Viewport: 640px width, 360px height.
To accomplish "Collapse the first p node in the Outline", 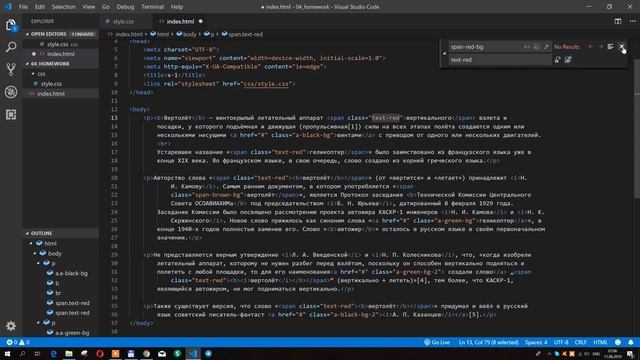I will point(39,263).
